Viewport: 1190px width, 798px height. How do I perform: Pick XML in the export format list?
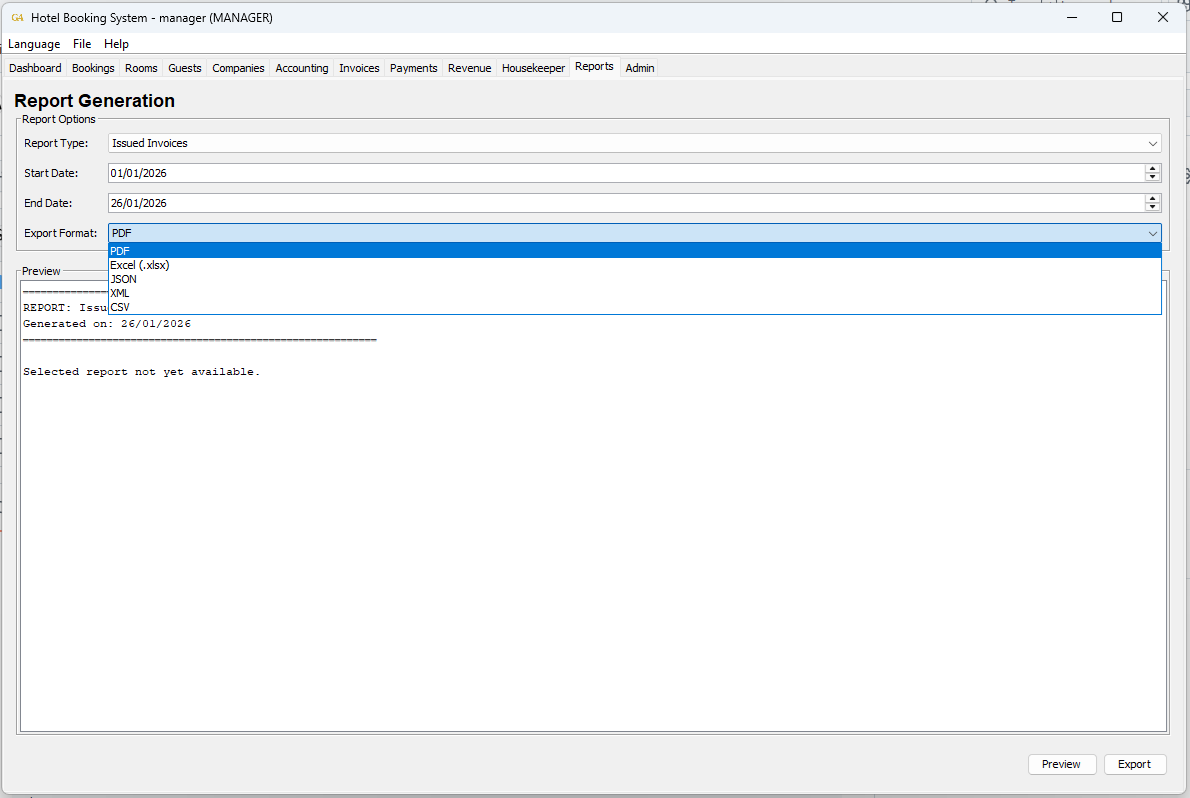[120, 293]
